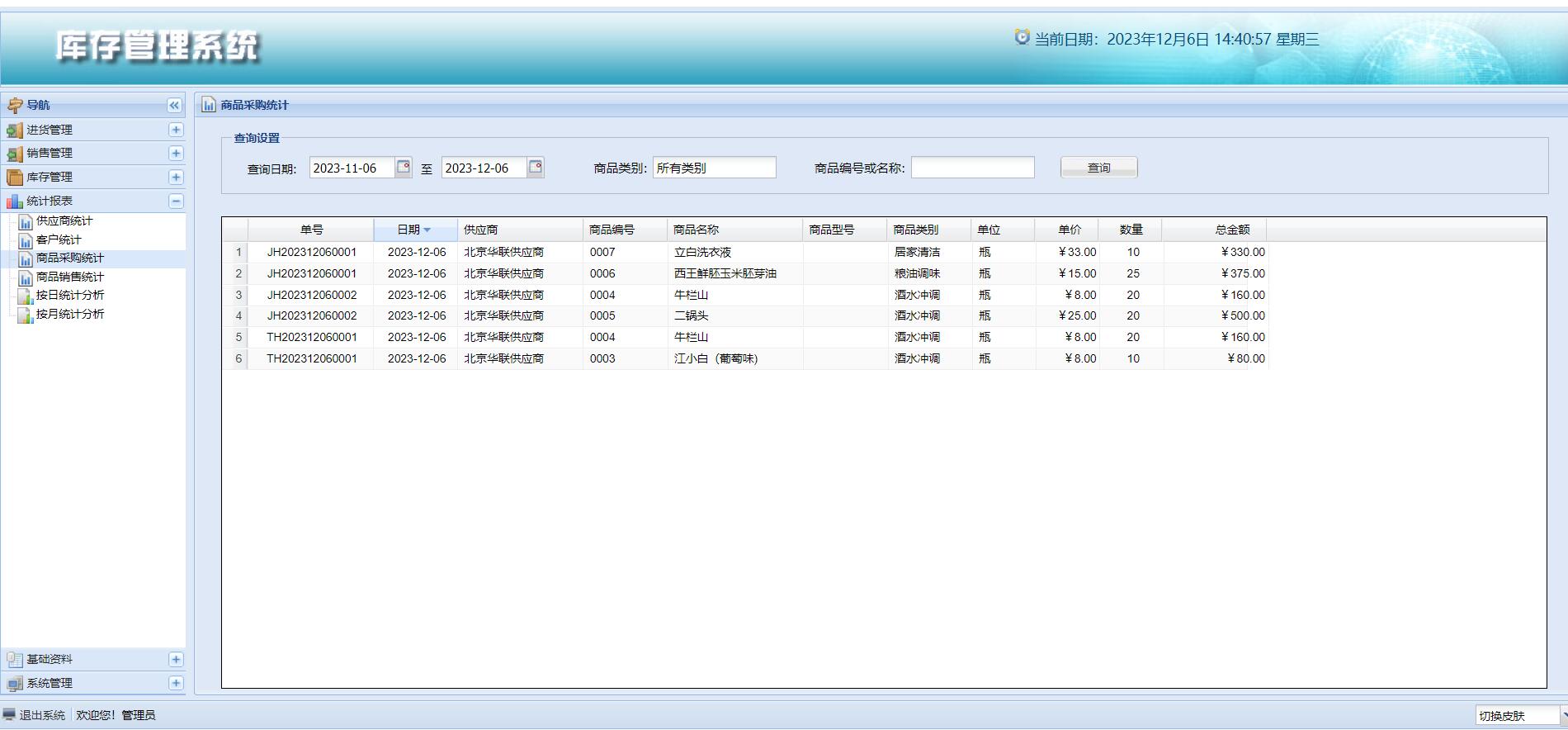Screen dimensions: 1568x730
Task: Sort by the 供应商 column header
Action: (x=520, y=230)
